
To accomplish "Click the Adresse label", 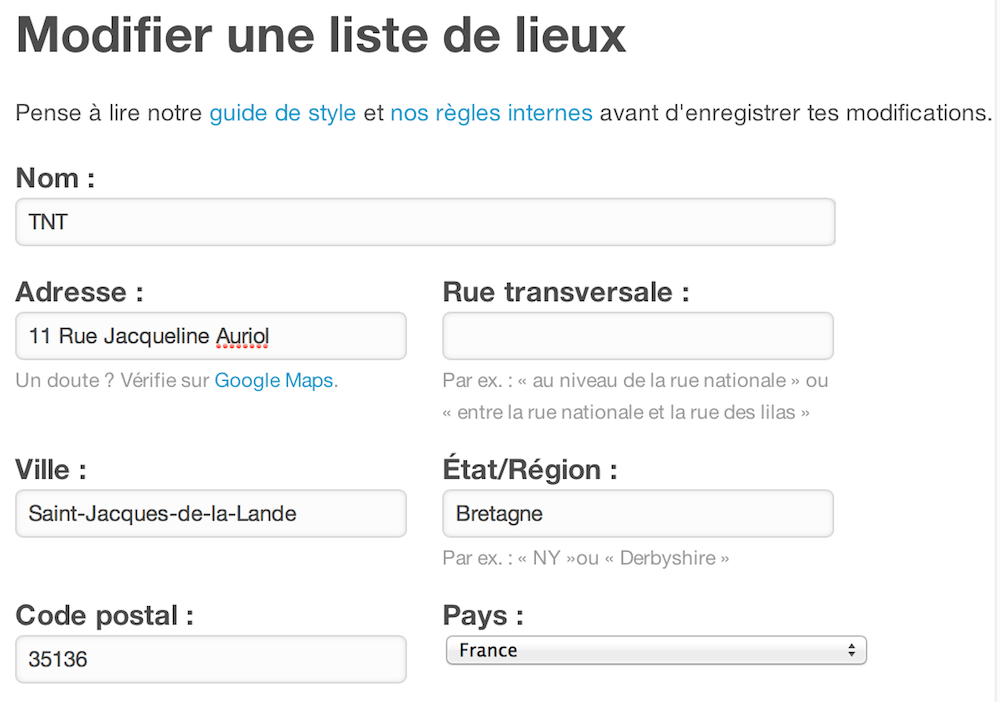I will click(x=80, y=292).
